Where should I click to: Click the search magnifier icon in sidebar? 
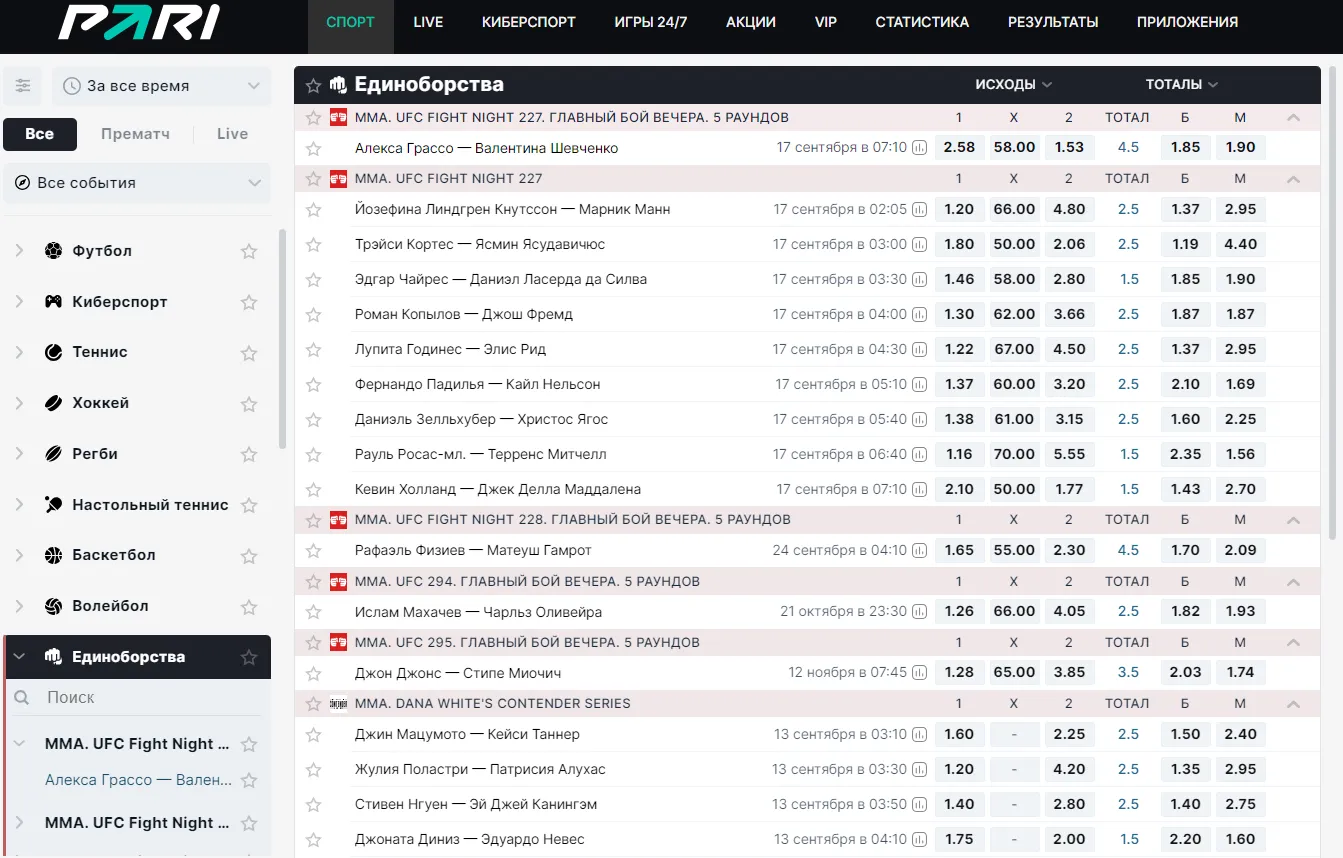pyautogui.click(x=22, y=698)
